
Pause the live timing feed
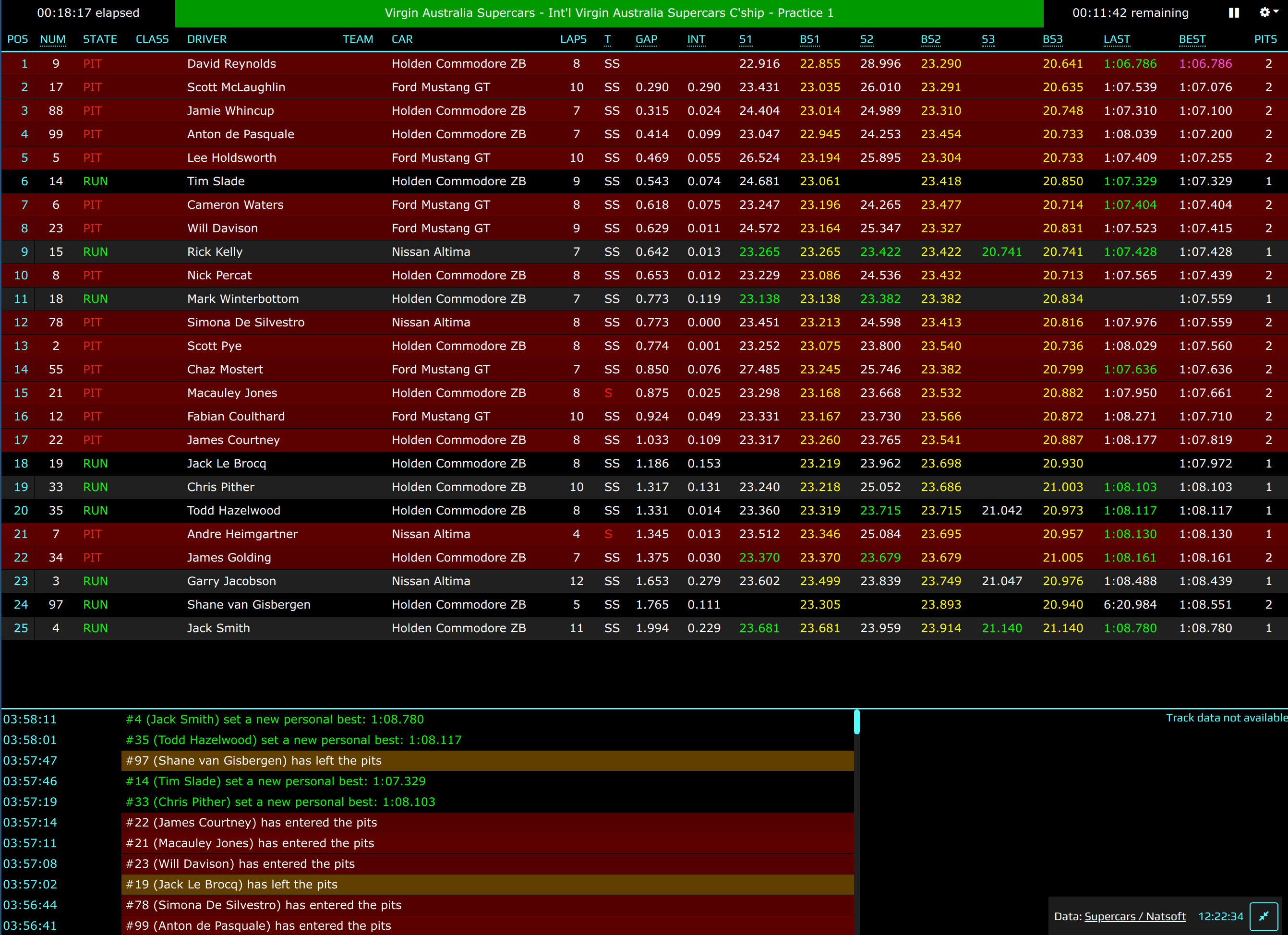[x=1233, y=12]
